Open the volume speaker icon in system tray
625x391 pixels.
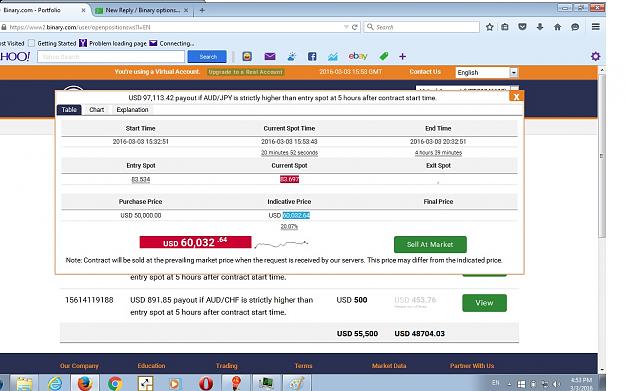pyautogui.click(x=556, y=384)
